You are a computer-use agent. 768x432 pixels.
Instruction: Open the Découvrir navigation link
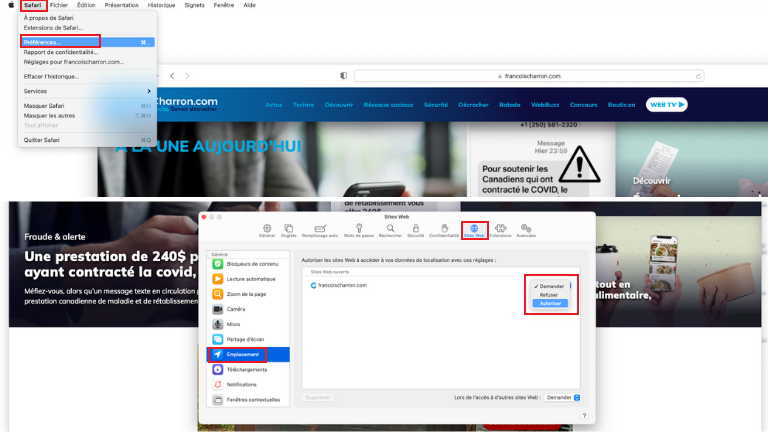pyautogui.click(x=339, y=105)
